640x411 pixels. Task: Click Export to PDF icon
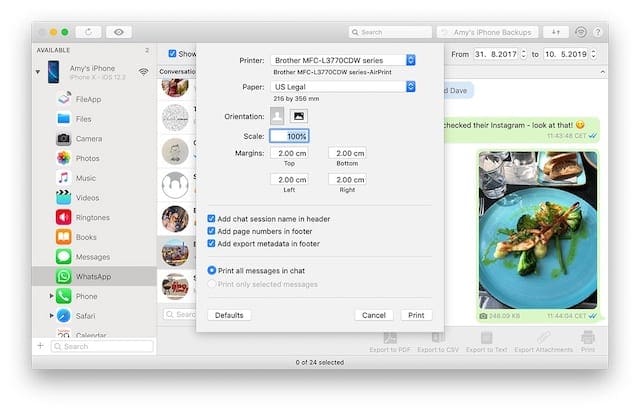point(390,338)
